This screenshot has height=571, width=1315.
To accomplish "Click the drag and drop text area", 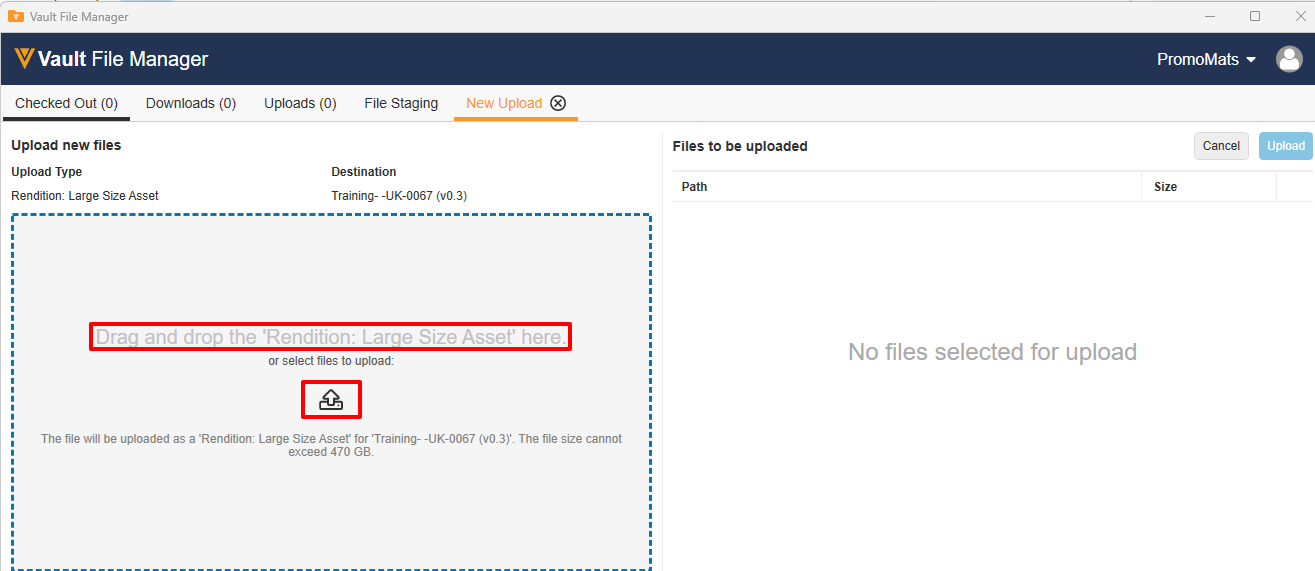I will pos(331,337).
